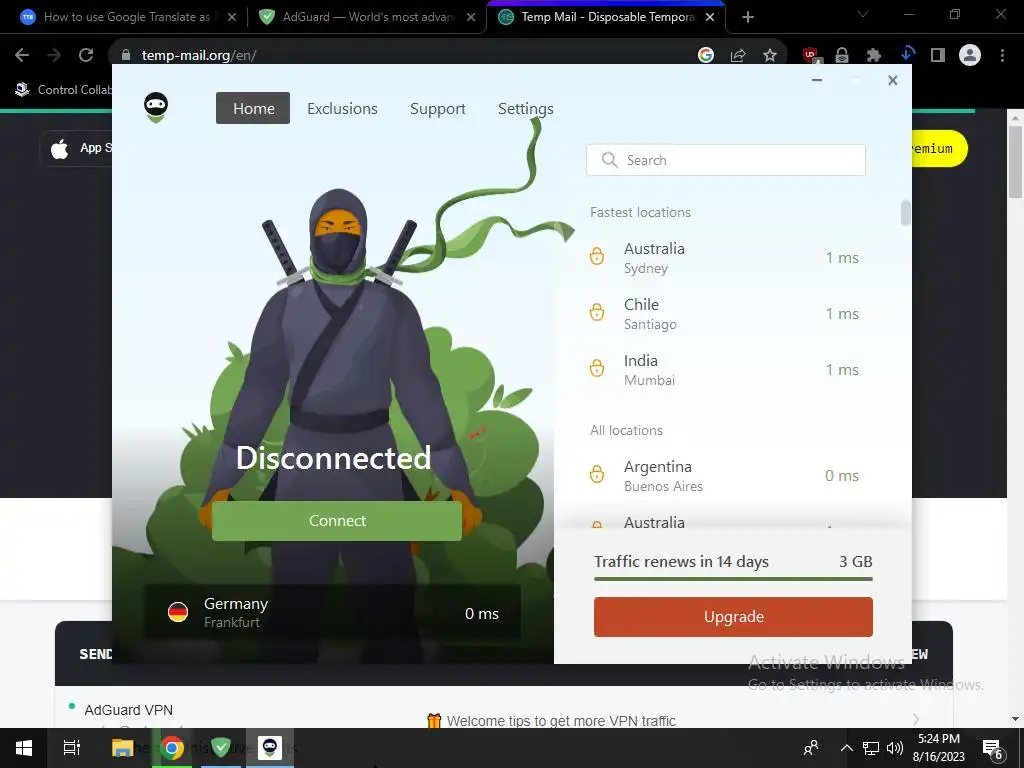Open the Chrome three-dot menu
The image size is (1024, 768).
[x=1002, y=56]
